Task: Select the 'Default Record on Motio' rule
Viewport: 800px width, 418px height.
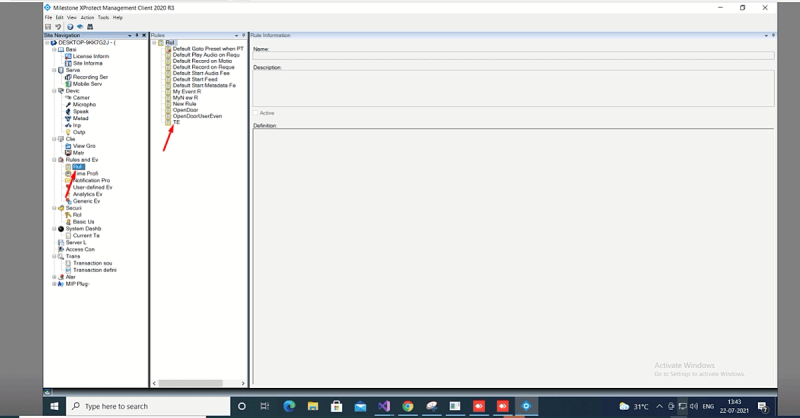Action: [x=202, y=61]
